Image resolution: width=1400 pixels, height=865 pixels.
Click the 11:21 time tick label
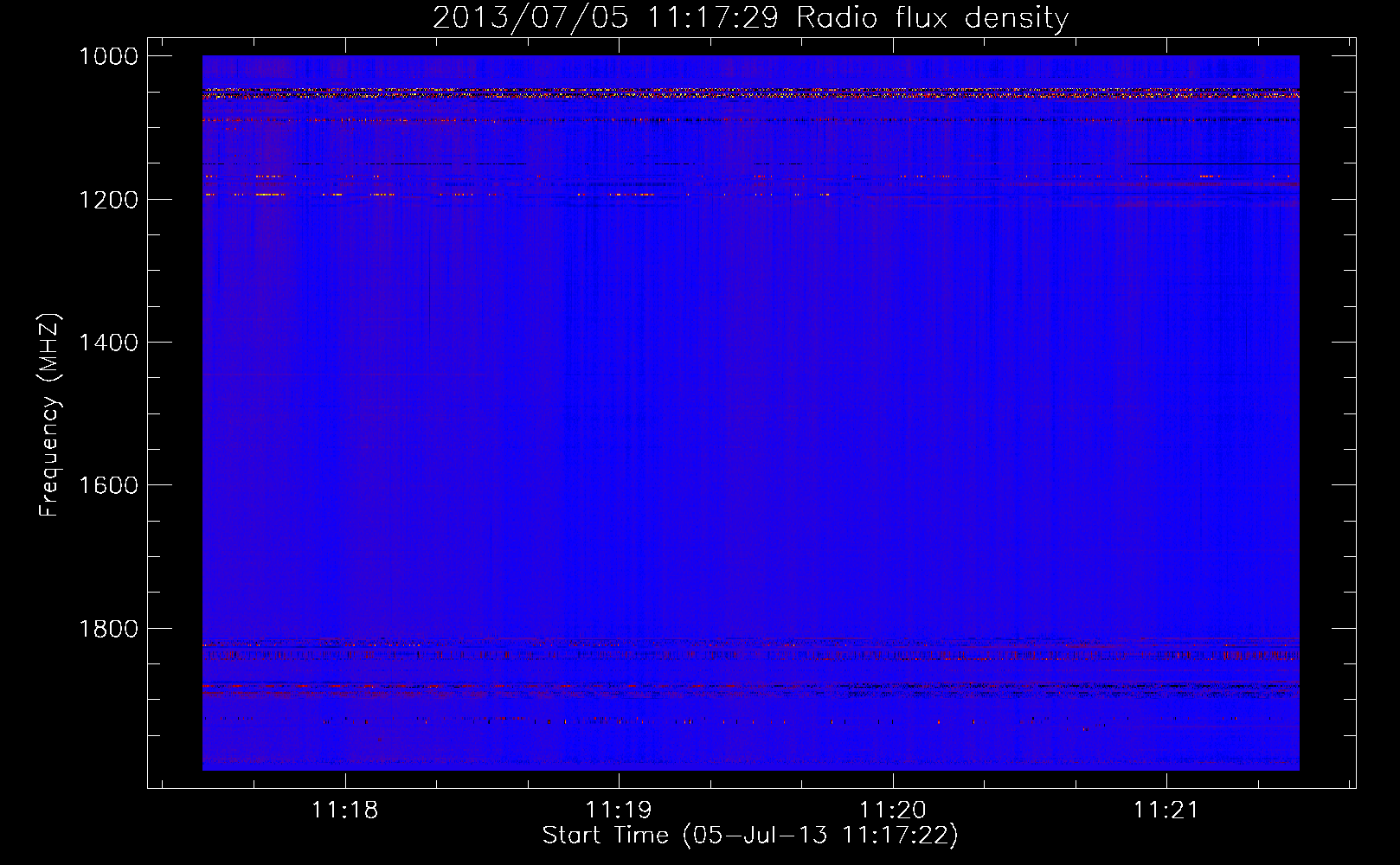point(1166,811)
